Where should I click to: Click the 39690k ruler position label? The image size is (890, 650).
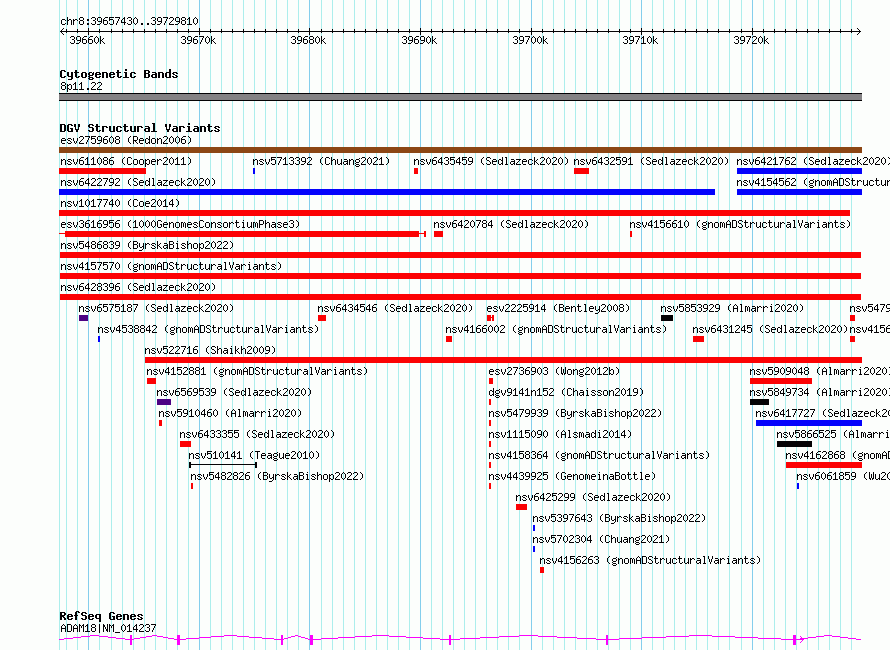(x=419, y=40)
